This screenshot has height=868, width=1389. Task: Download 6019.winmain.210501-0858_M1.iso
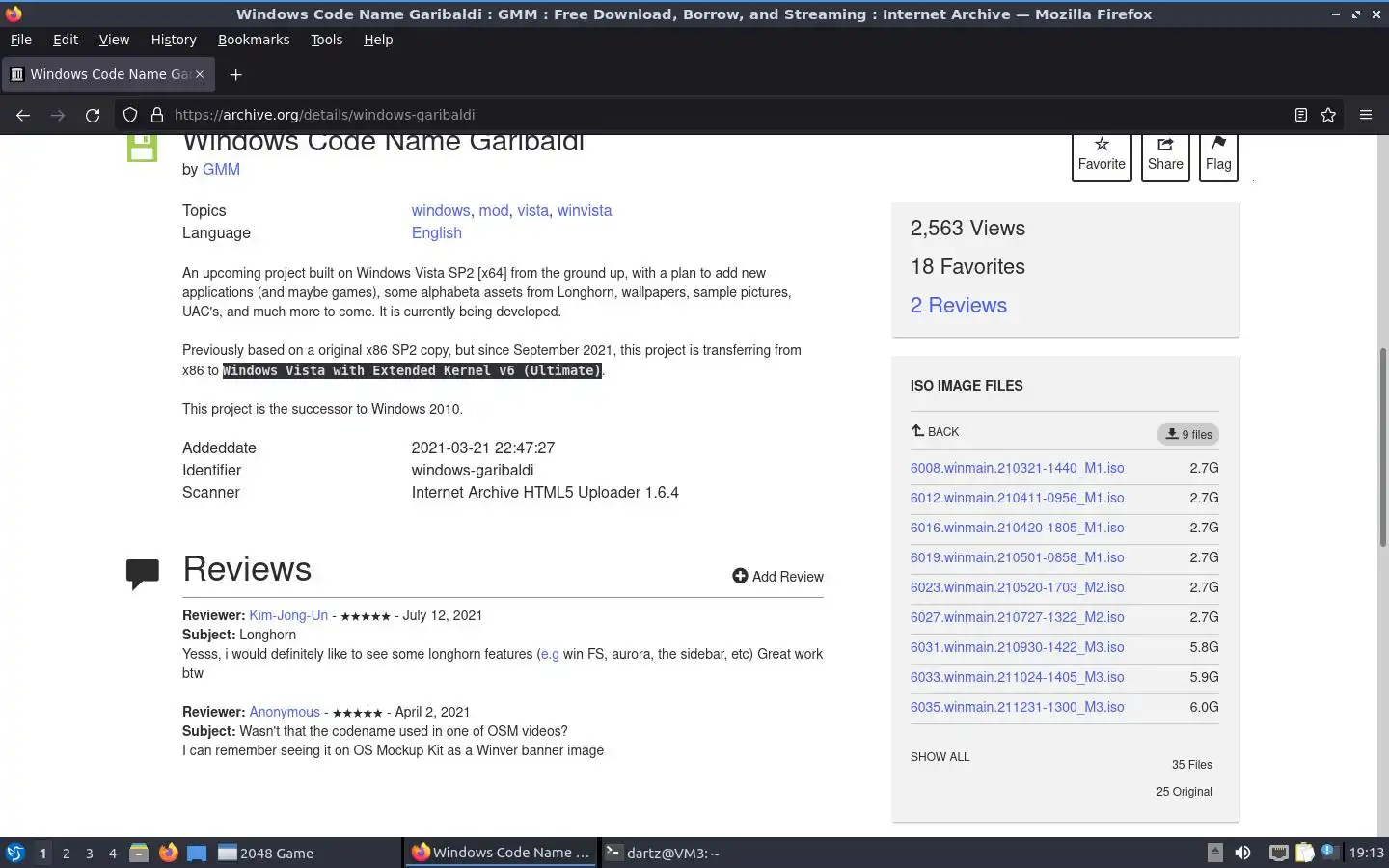click(1017, 557)
